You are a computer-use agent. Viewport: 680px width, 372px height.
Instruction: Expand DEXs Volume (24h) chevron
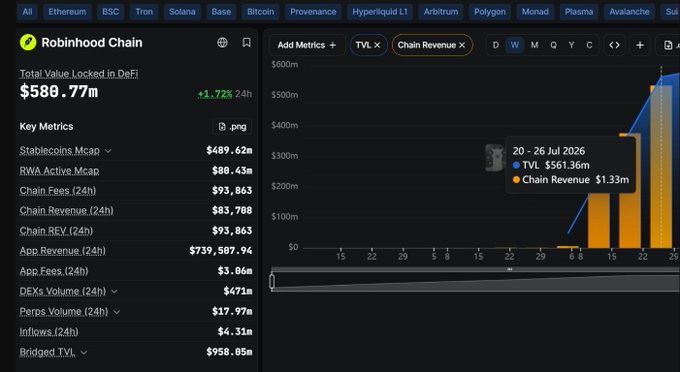click(x=114, y=291)
